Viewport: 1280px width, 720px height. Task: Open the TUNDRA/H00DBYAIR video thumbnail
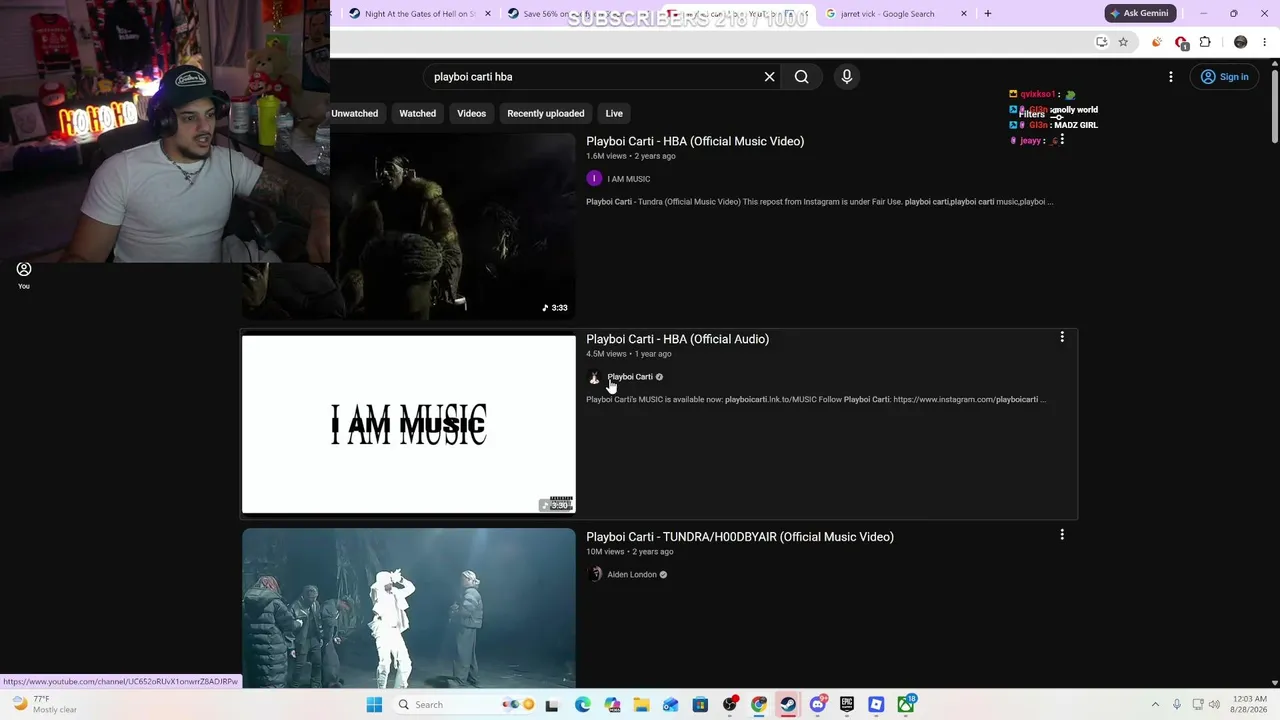pos(409,608)
